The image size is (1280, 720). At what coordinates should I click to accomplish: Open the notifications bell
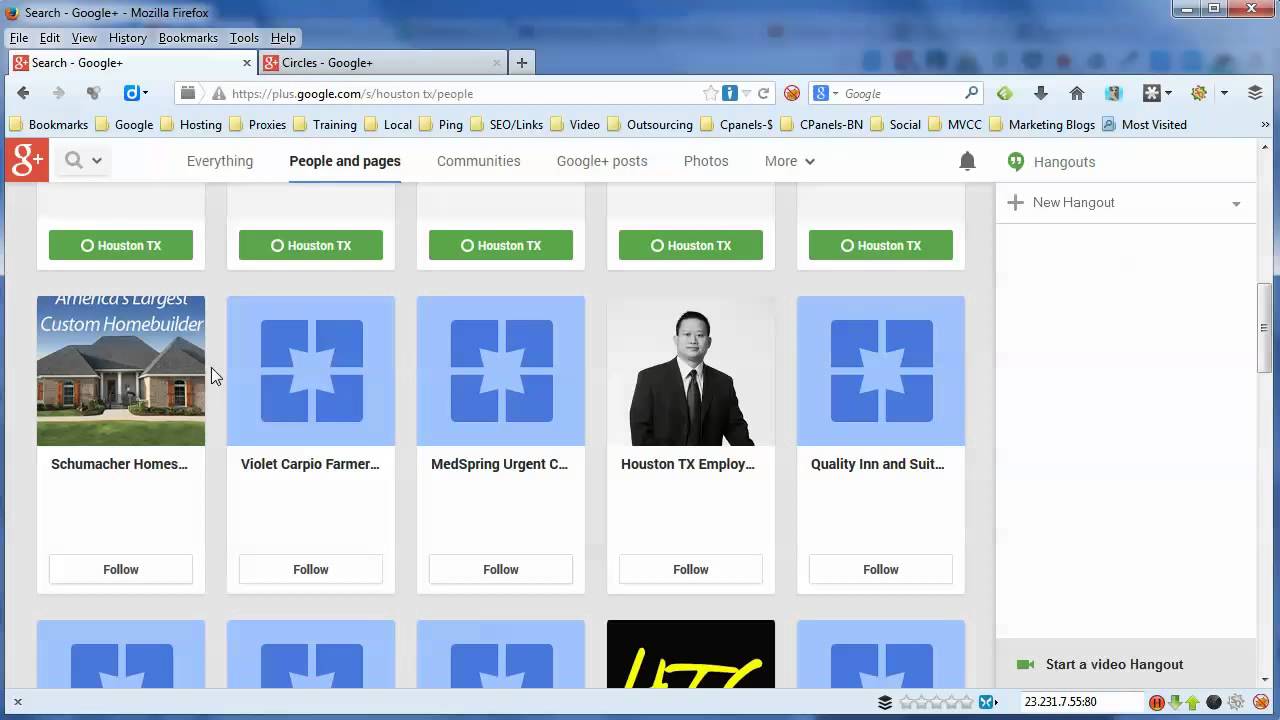(967, 161)
